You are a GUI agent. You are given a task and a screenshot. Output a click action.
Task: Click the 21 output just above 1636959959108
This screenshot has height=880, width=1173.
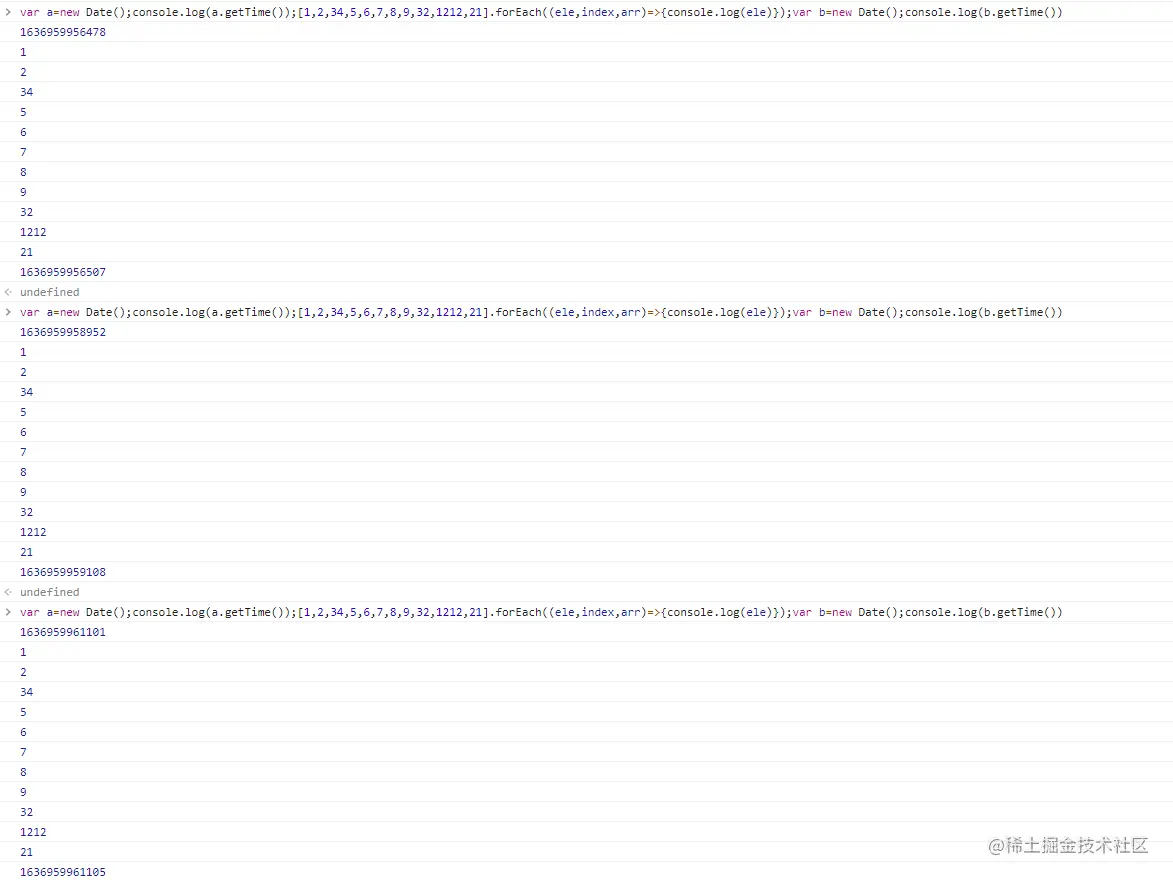tap(26, 552)
